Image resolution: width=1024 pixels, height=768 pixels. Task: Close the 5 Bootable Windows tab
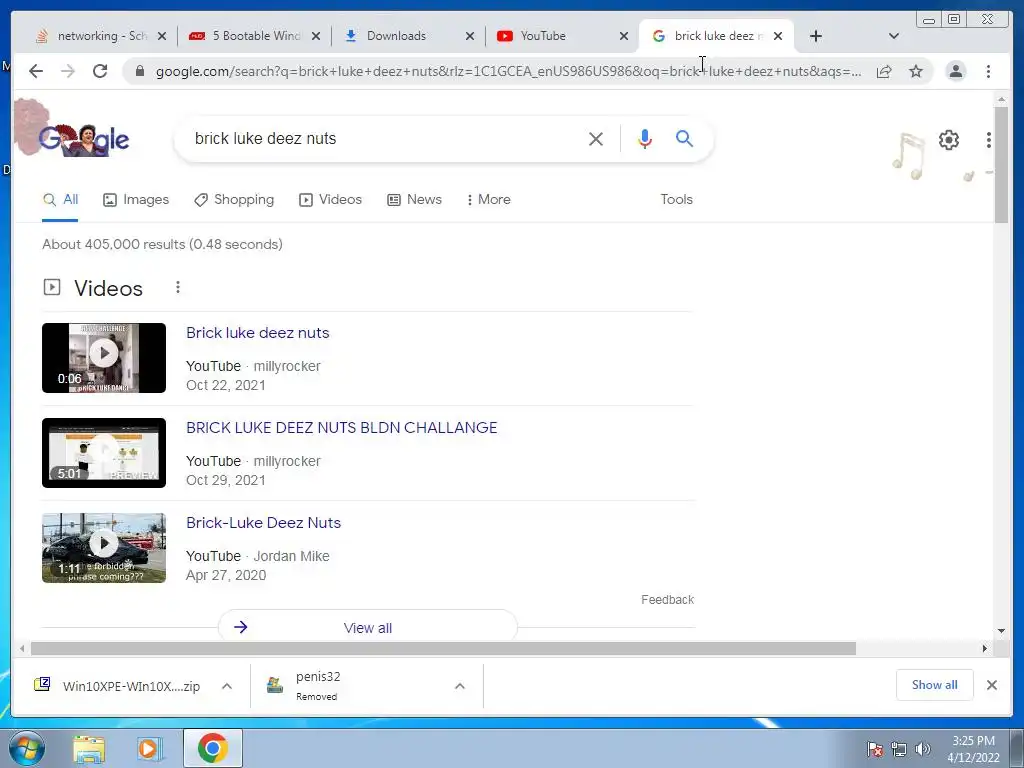coord(316,37)
